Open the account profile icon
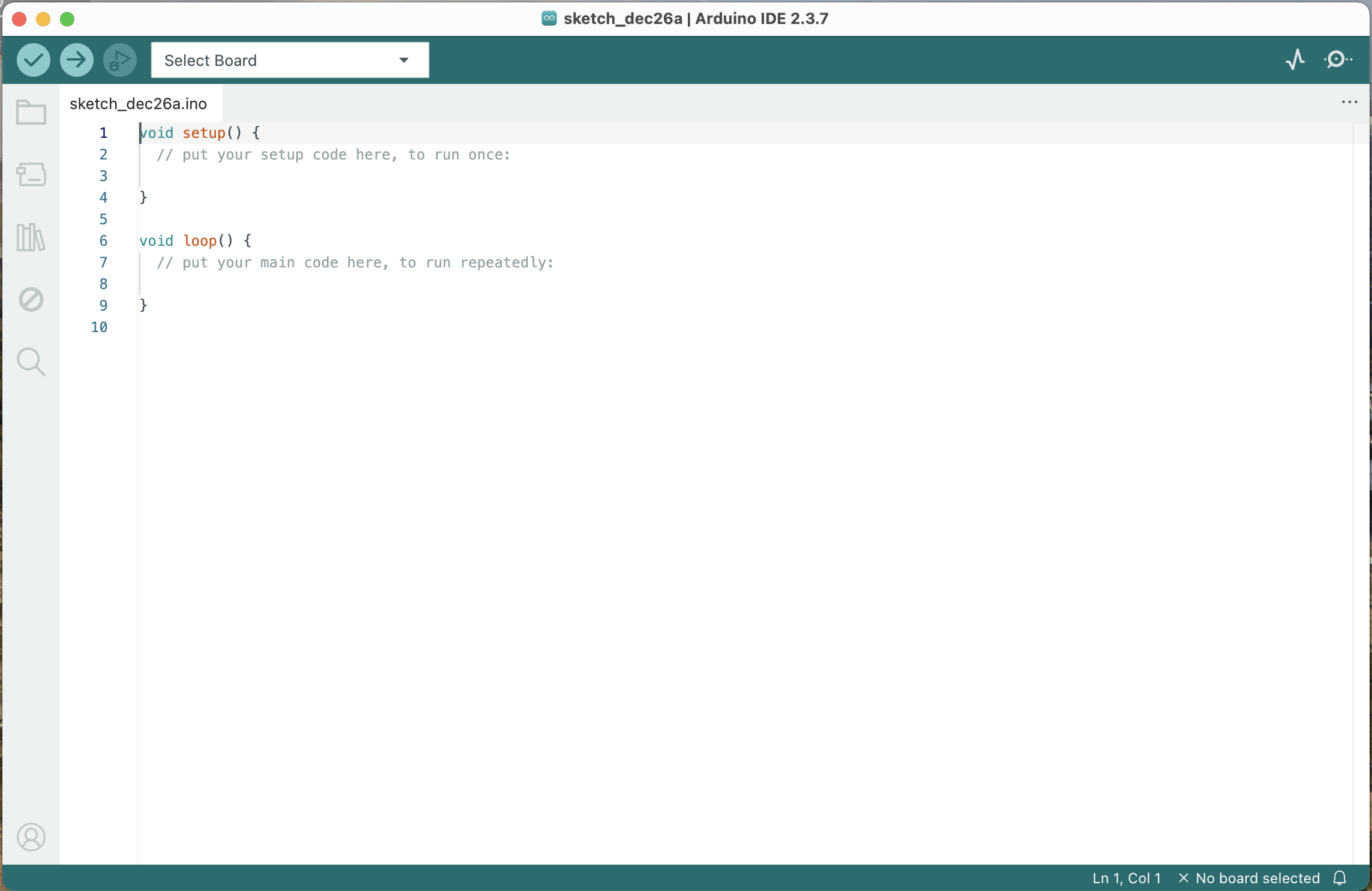The width and height of the screenshot is (1372, 891). [31, 836]
